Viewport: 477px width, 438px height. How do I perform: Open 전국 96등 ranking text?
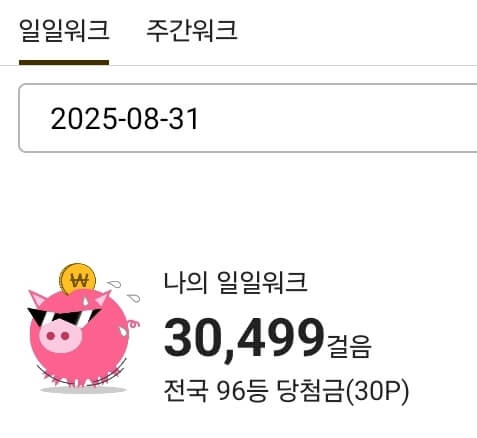pyautogui.click(x=216, y=391)
